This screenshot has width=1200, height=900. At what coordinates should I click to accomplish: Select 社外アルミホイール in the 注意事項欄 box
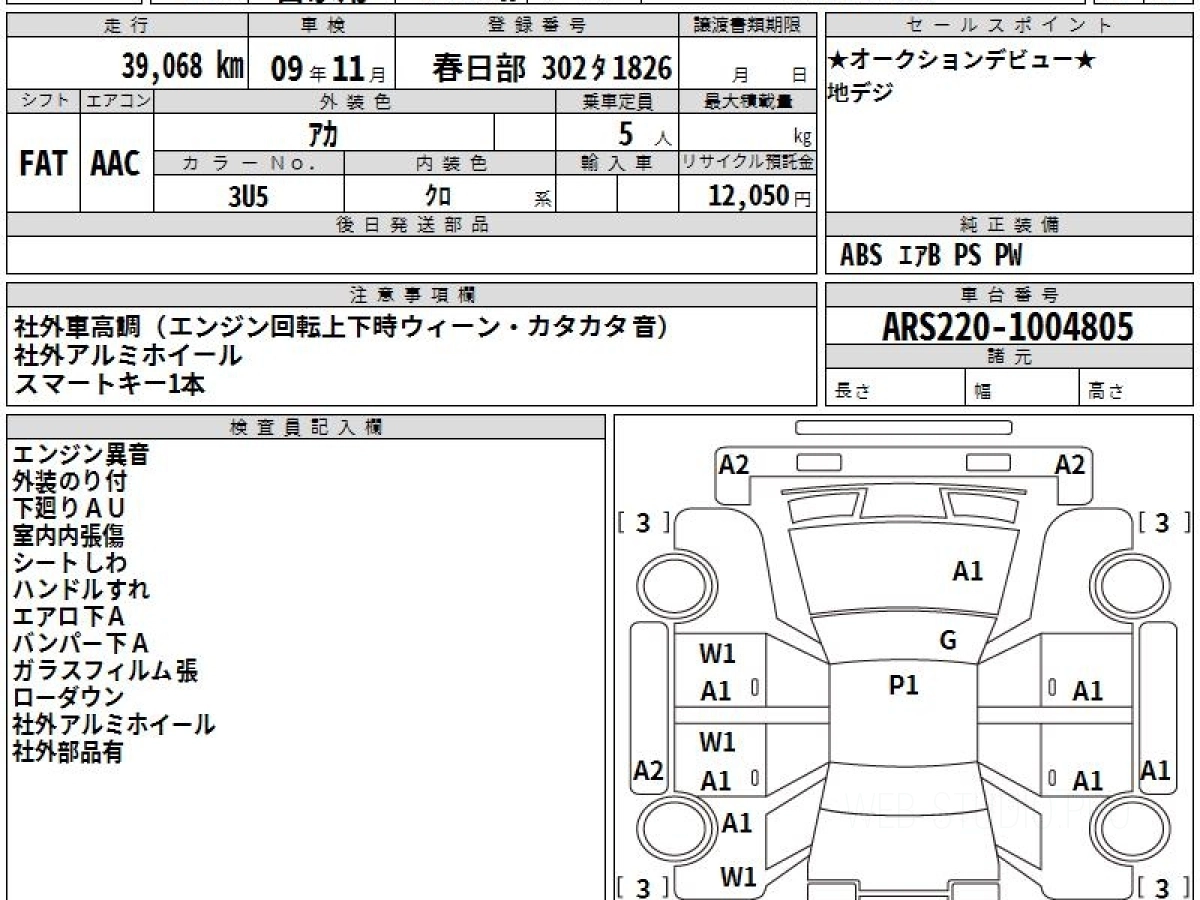[128, 354]
